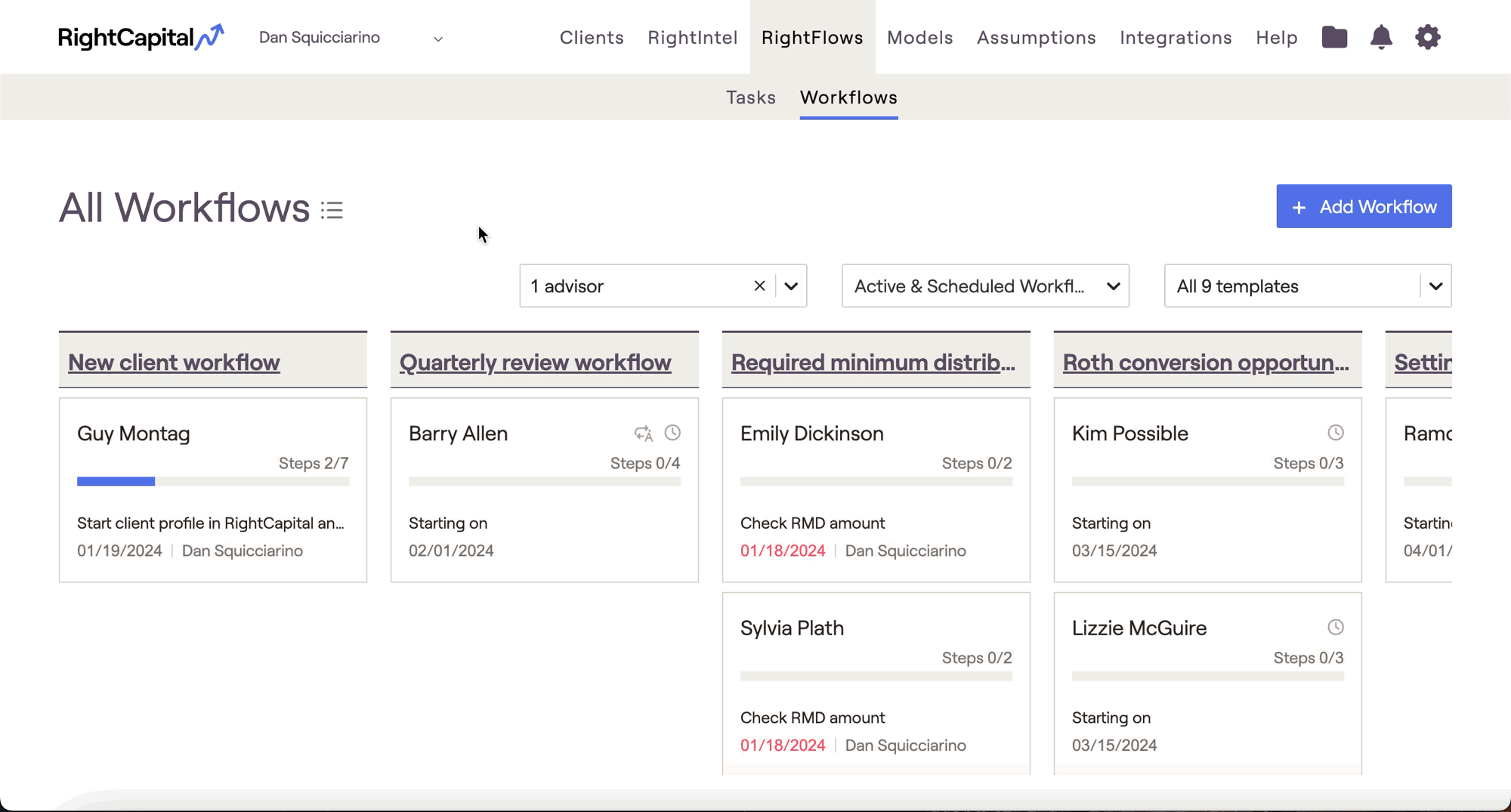Clear the 1 advisor filter
The width and height of the screenshot is (1511, 812).
point(759,286)
